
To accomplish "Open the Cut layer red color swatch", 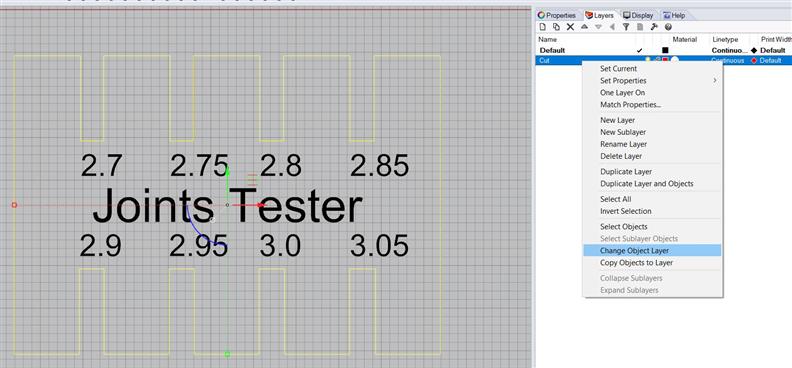I will tap(666, 60).
